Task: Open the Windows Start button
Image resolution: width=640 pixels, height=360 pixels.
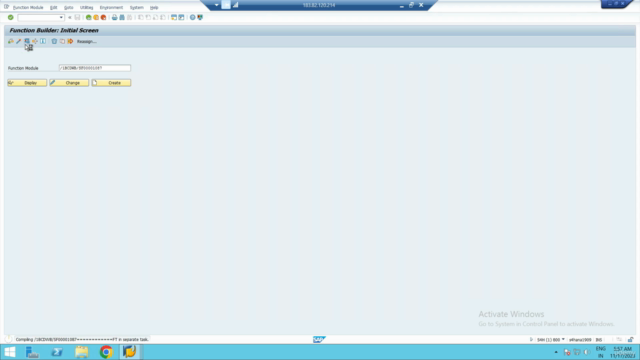Action: 10,352
